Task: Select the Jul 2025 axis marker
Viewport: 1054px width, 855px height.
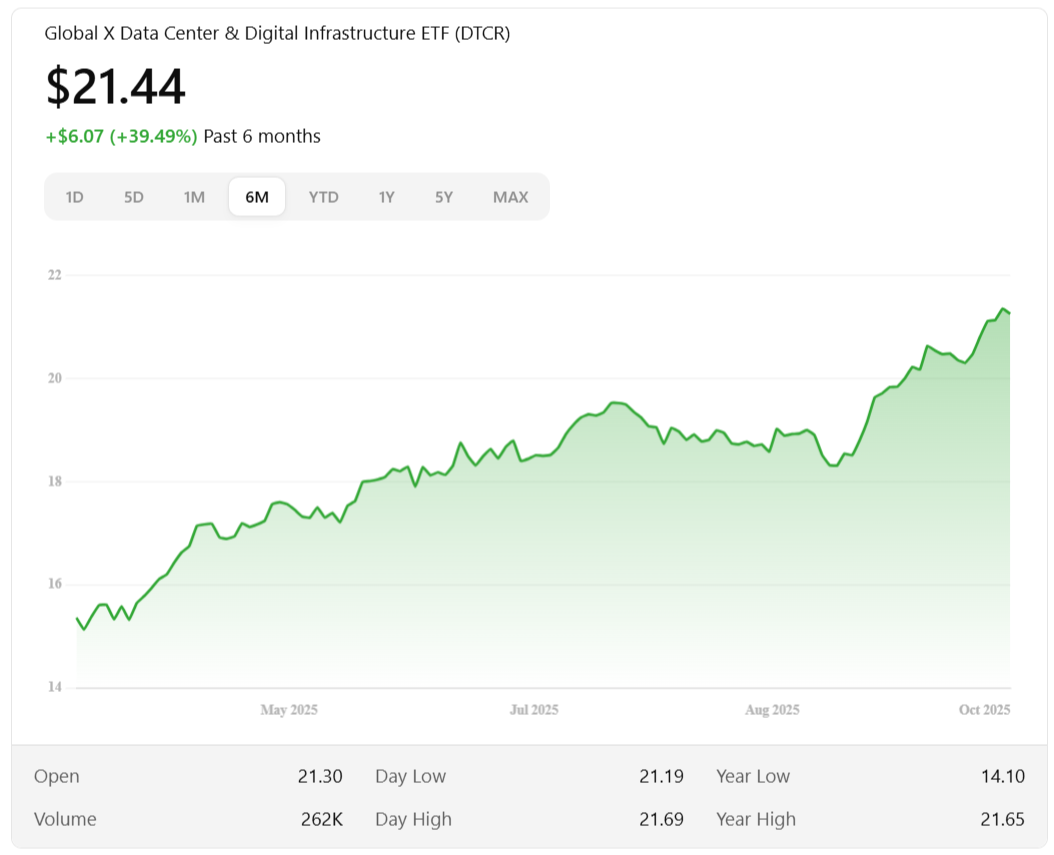Action: coord(534,710)
